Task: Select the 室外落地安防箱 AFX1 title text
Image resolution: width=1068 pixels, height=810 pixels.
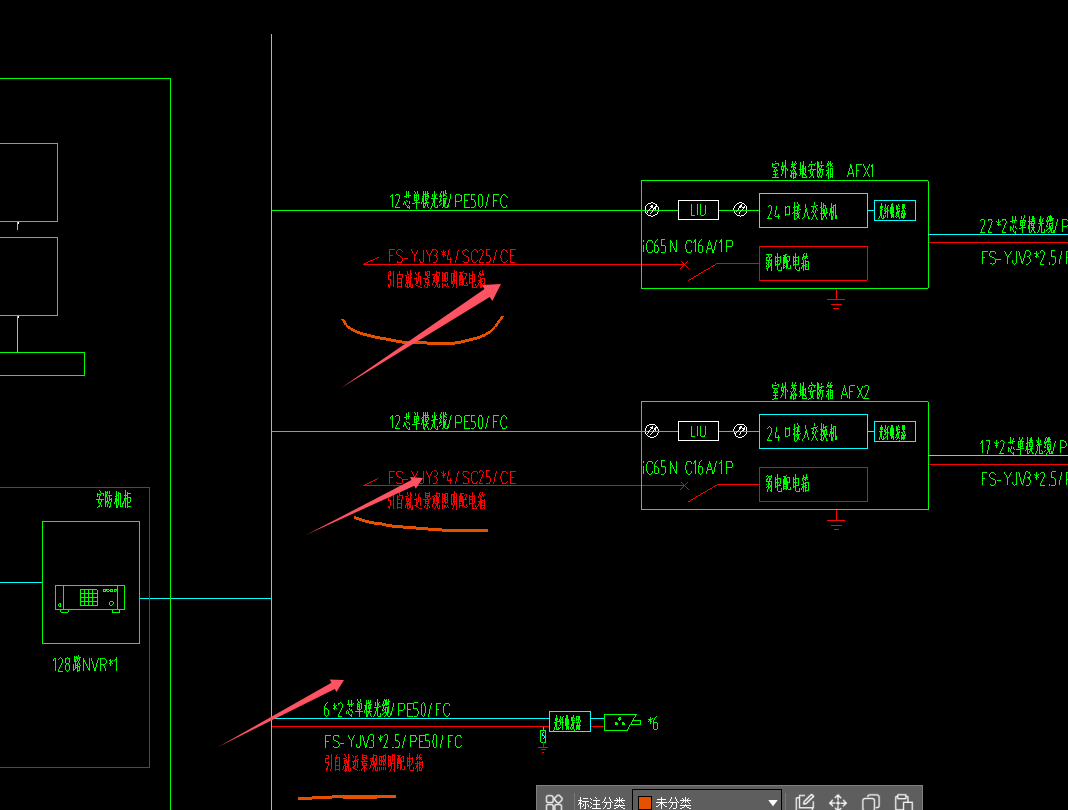Action: tap(822, 170)
